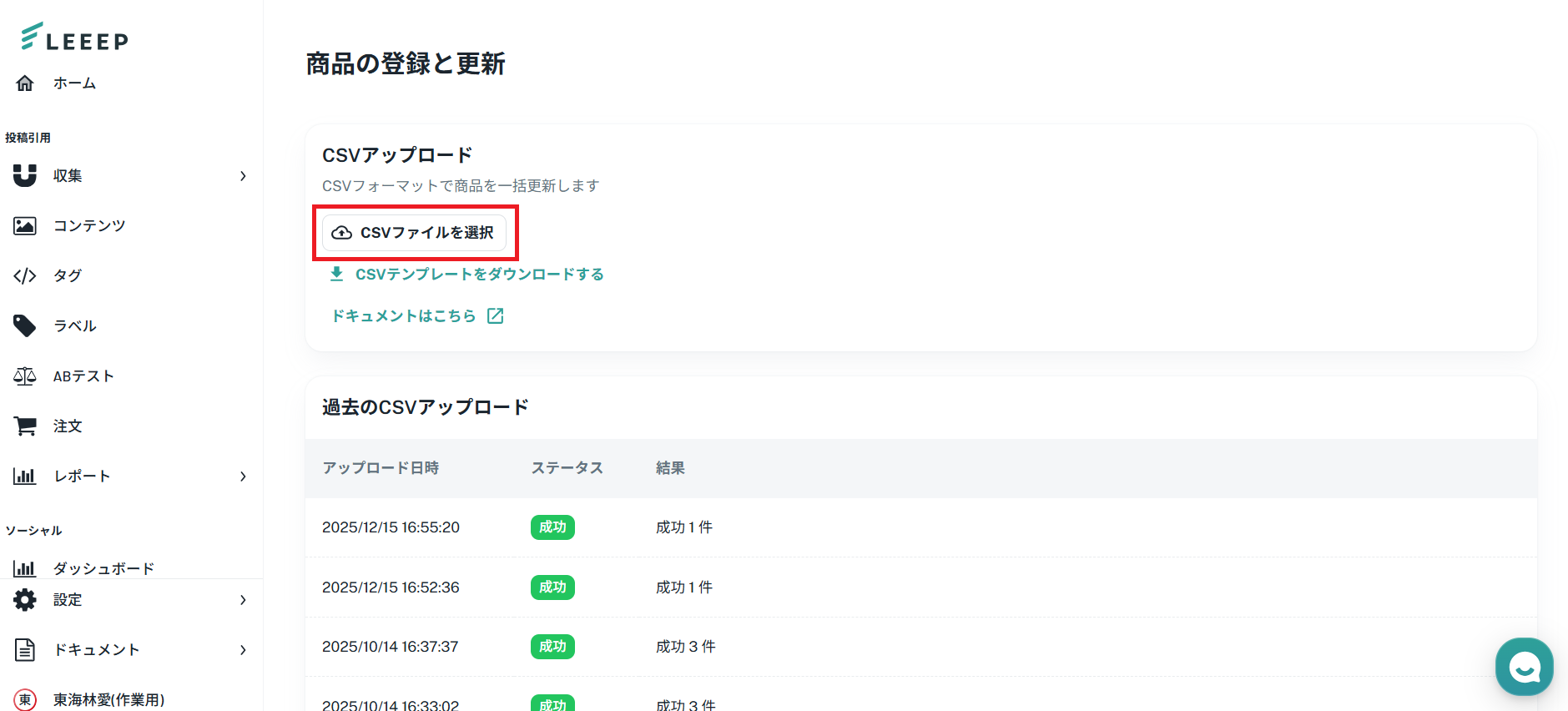Expand the レポート submenu chevron
This screenshot has width=1568, height=711.
coord(243,477)
